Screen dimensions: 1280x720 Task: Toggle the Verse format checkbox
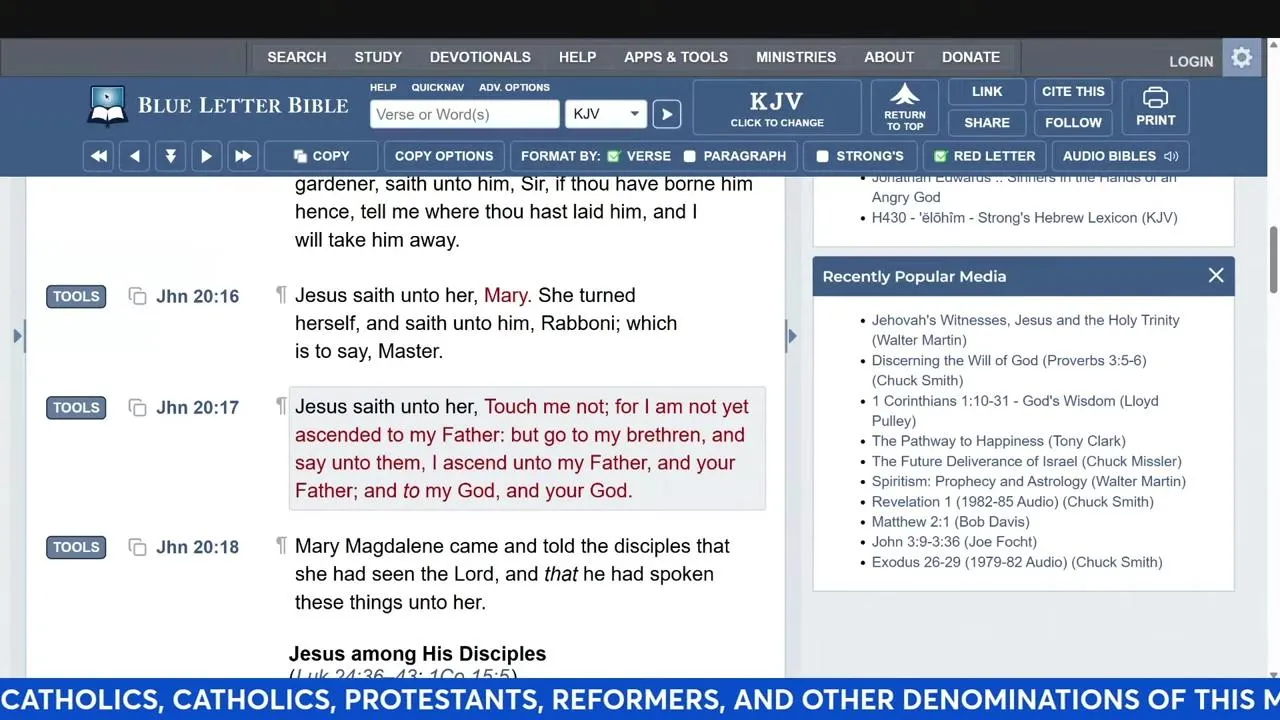click(x=614, y=156)
